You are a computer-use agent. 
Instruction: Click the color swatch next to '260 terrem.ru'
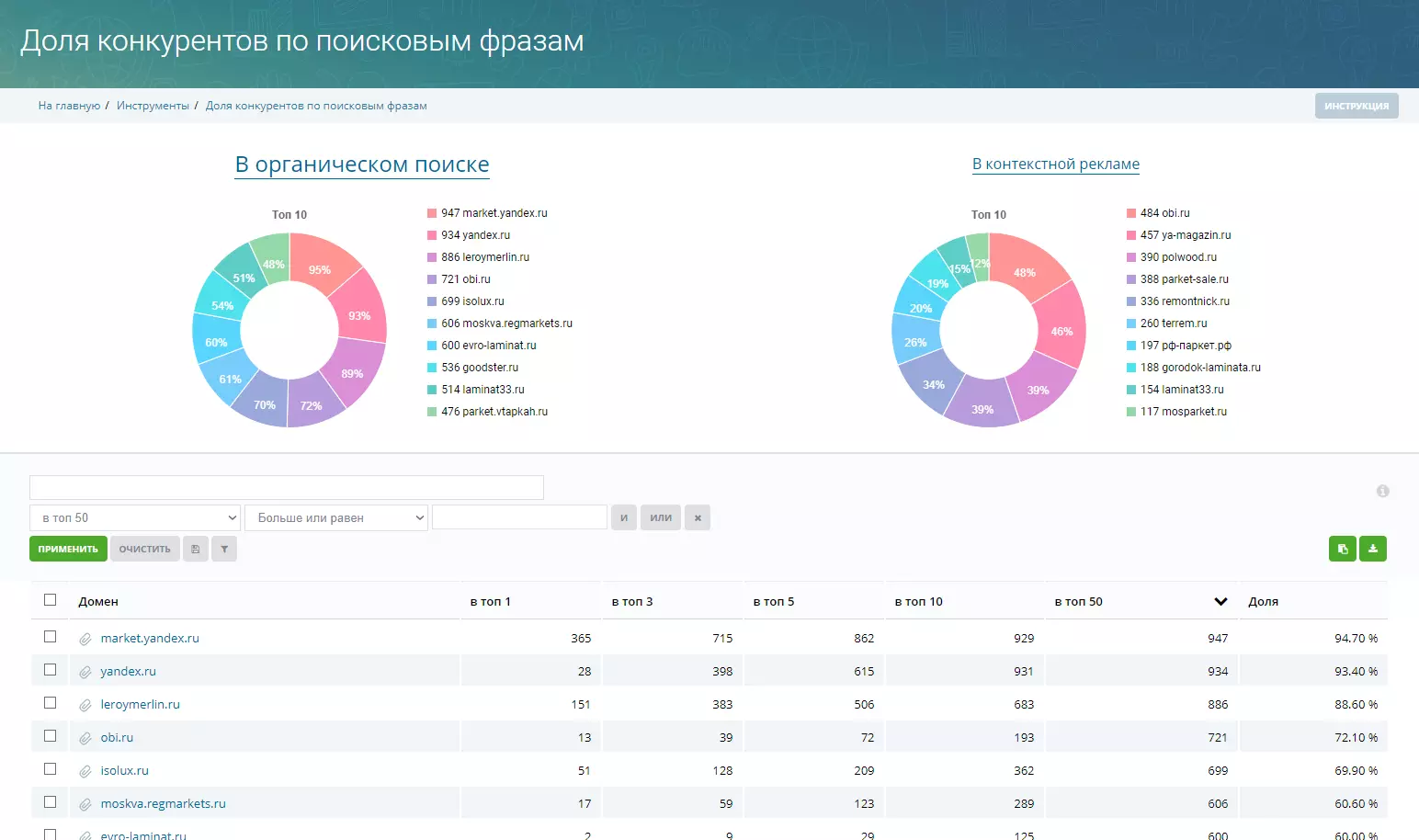(x=1131, y=324)
